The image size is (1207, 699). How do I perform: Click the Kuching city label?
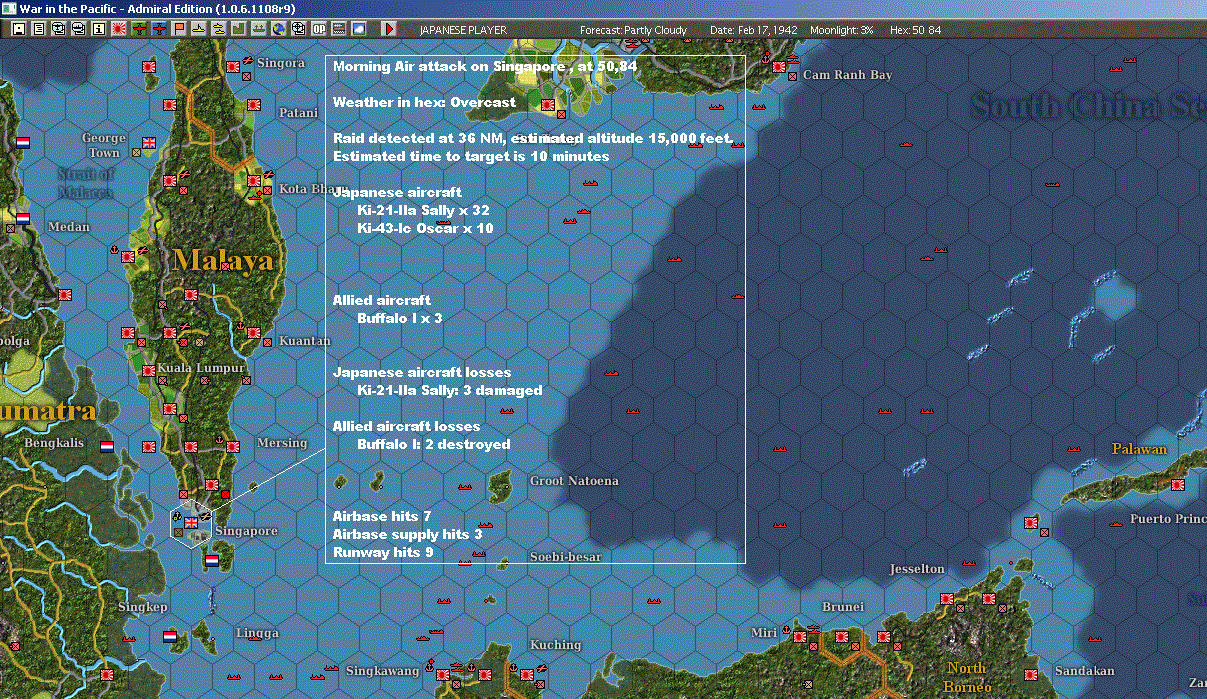point(555,645)
